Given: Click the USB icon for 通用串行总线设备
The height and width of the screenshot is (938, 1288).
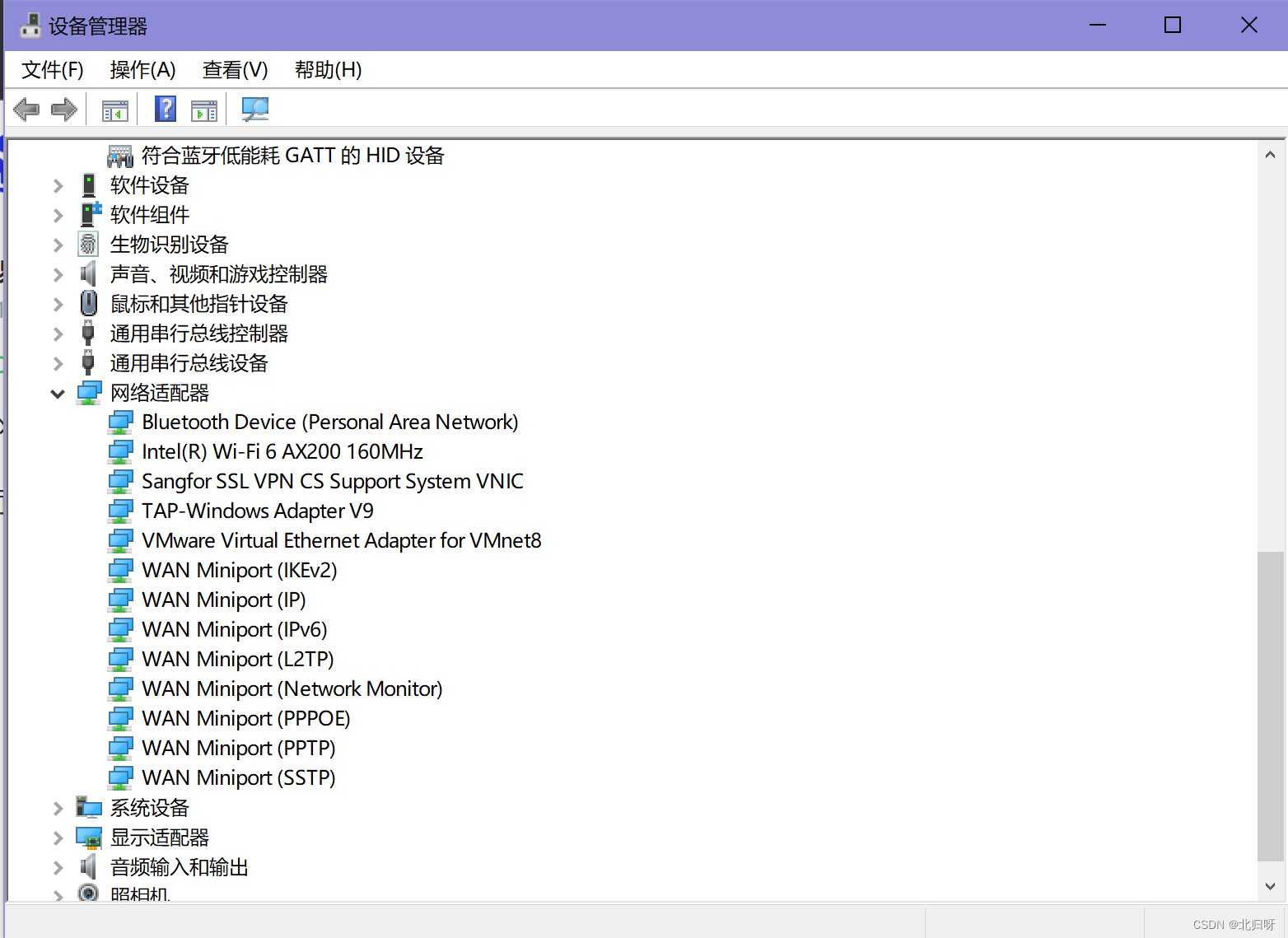Looking at the screenshot, I should click(x=88, y=363).
